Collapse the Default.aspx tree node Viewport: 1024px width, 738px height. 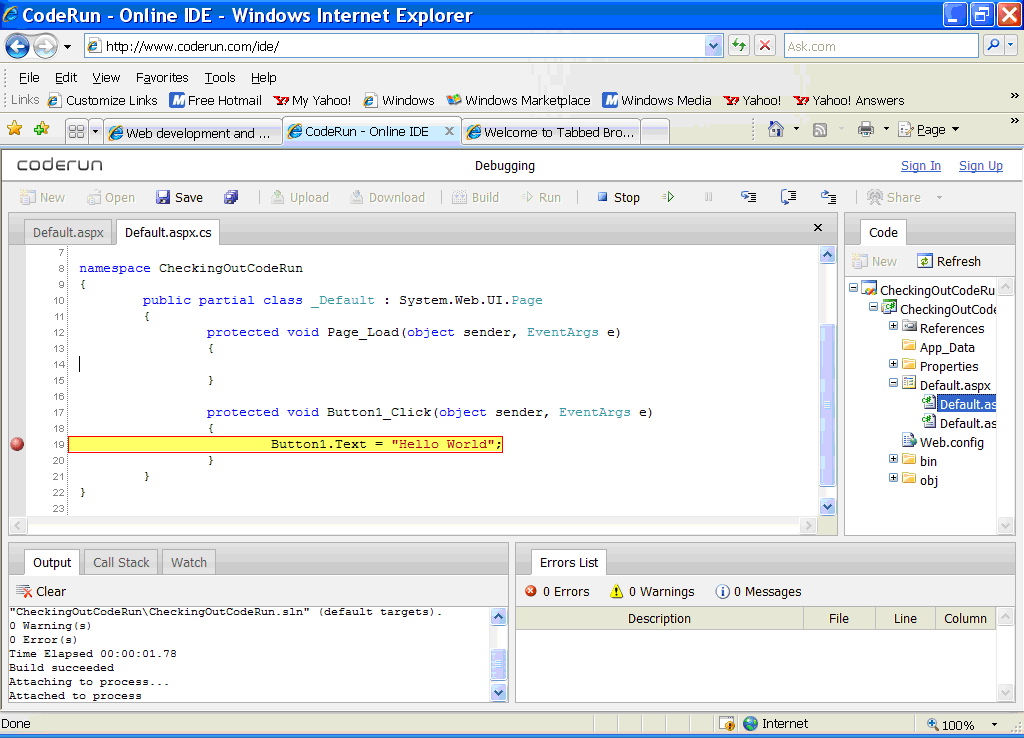pyautogui.click(x=893, y=383)
